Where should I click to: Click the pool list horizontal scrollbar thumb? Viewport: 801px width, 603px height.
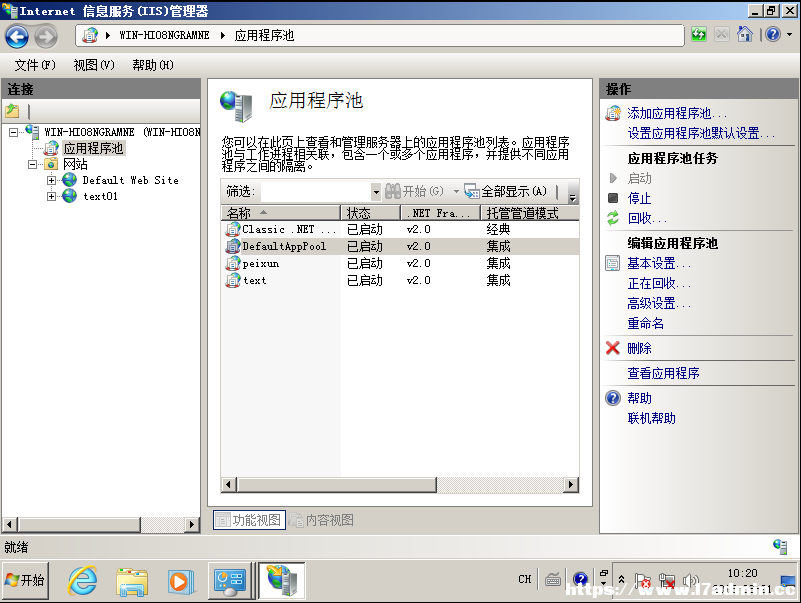(x=337, y=484)
